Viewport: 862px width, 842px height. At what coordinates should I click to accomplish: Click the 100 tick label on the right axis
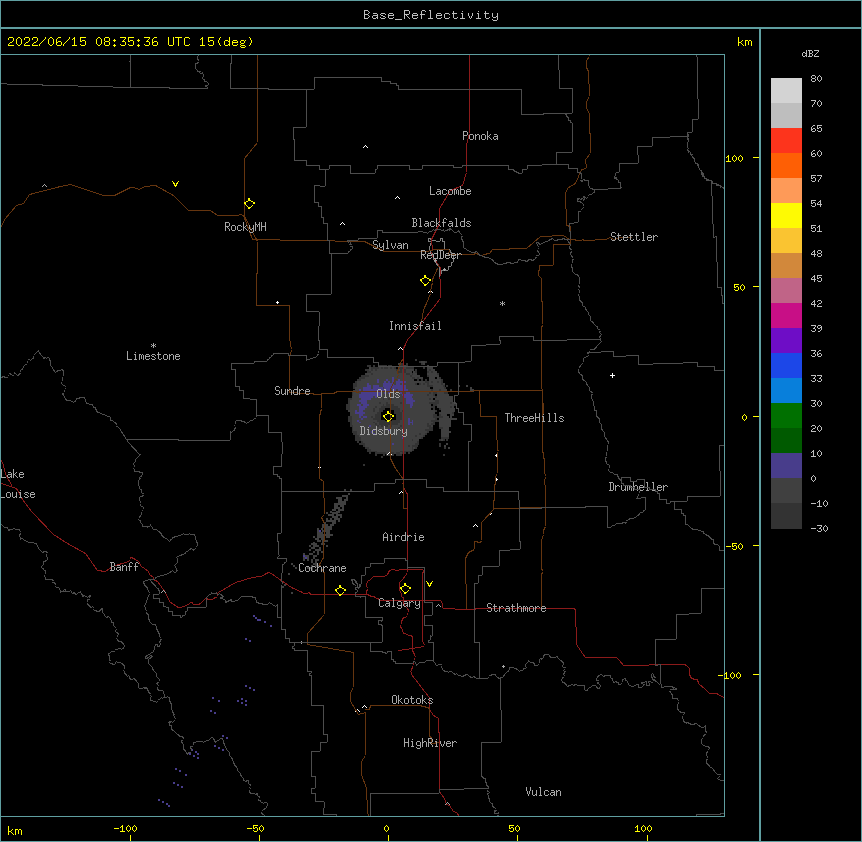click(734, 158)
